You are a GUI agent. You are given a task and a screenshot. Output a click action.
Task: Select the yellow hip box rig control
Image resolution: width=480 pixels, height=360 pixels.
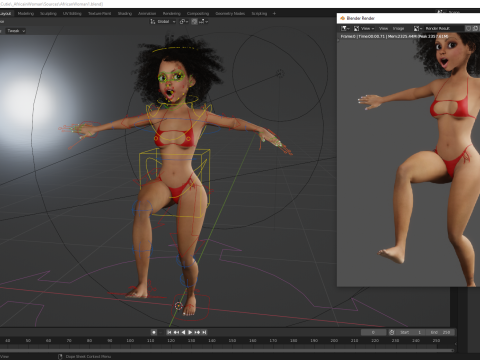(175, 183)
